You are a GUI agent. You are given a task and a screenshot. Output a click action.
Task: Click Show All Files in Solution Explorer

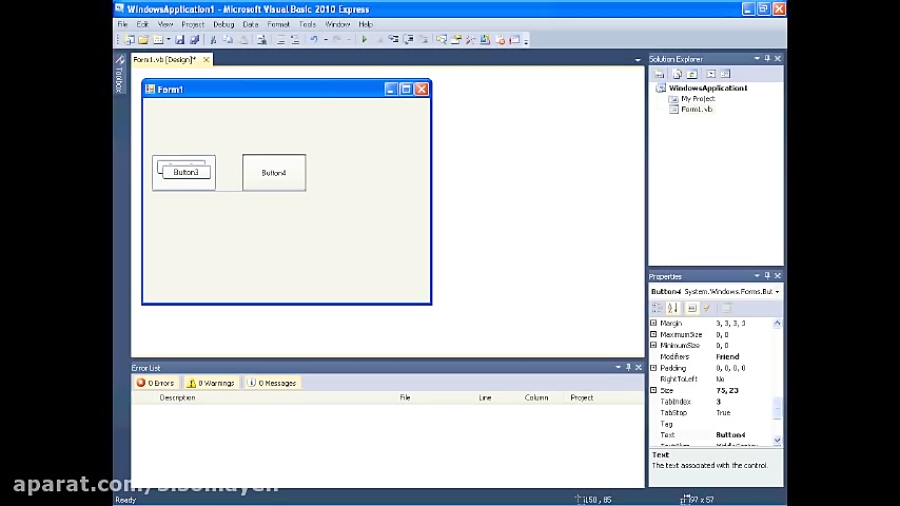(x=677, y=74)
